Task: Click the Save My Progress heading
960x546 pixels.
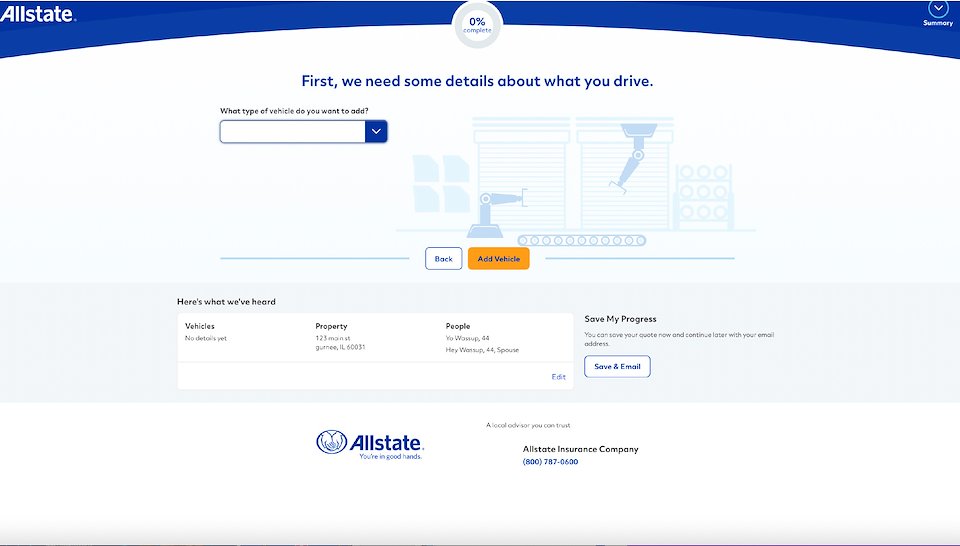Action: [x=620, y=319]
